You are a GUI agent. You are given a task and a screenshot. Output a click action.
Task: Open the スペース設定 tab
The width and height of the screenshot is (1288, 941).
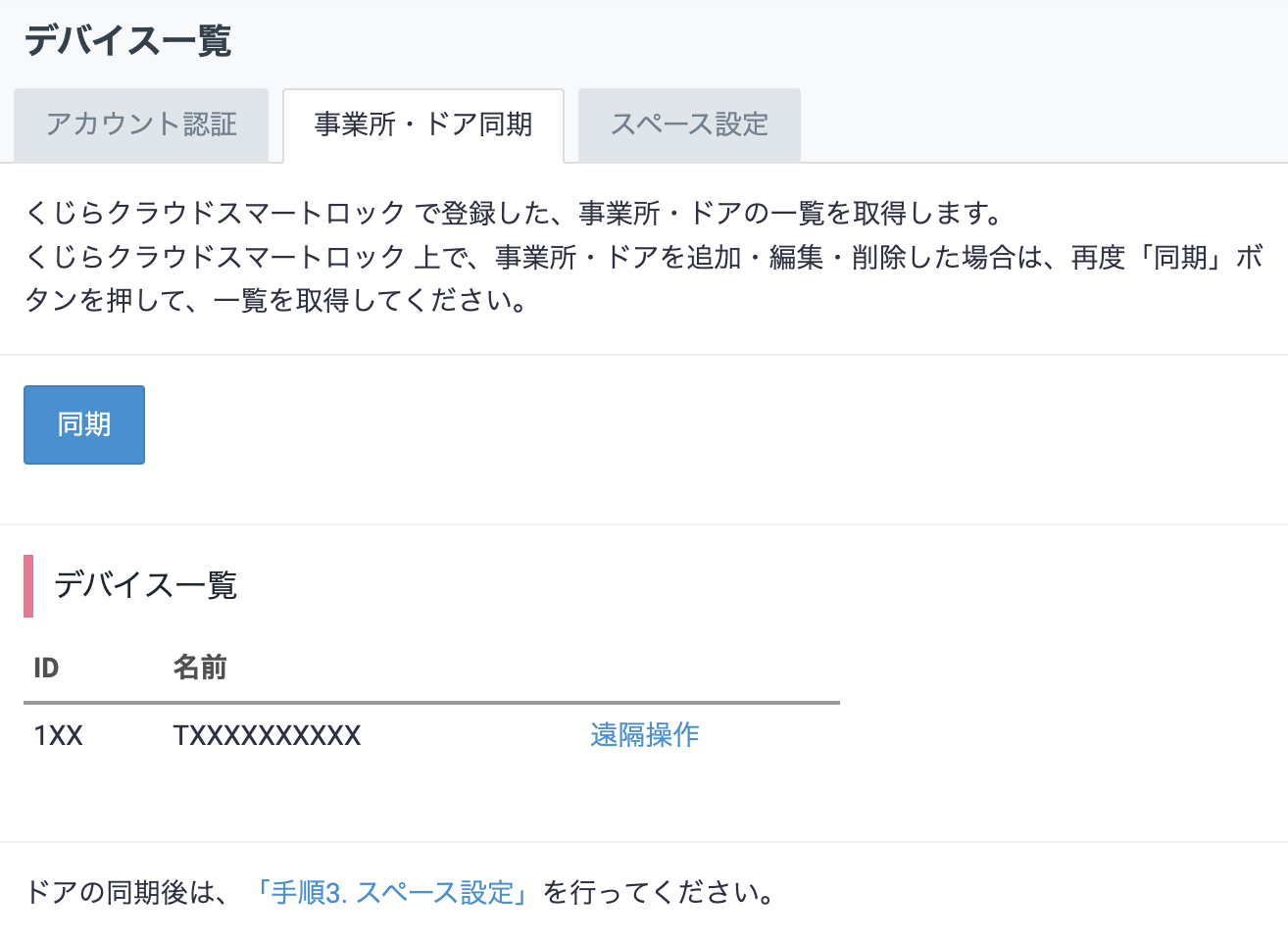coord(689,124)
